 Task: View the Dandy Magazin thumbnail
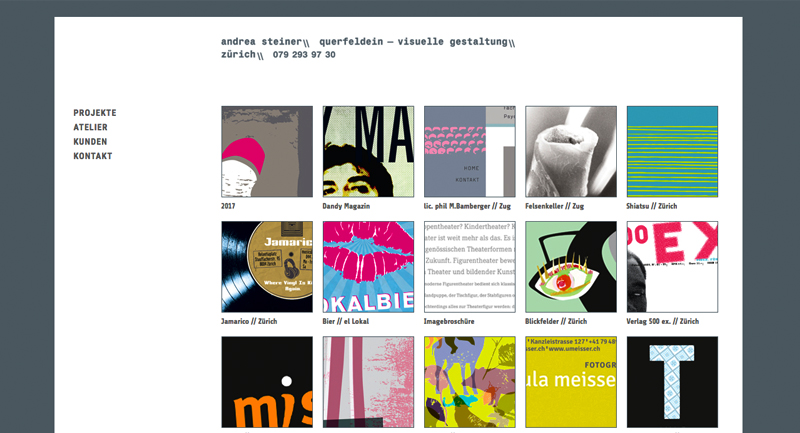[368, 151]
